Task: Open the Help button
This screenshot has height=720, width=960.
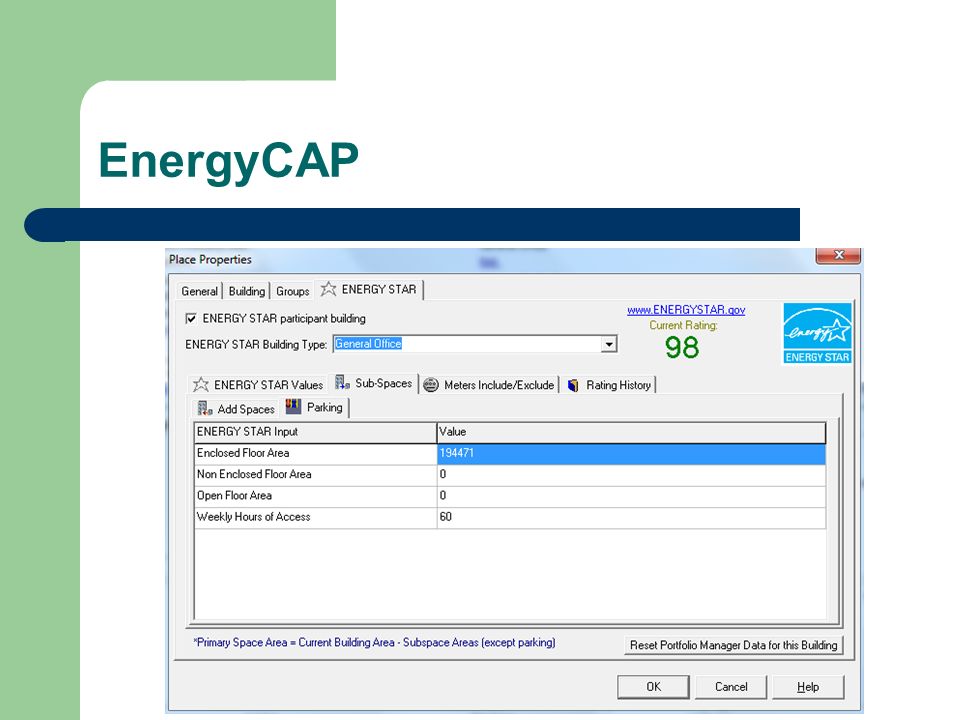Action: [808, 687]
